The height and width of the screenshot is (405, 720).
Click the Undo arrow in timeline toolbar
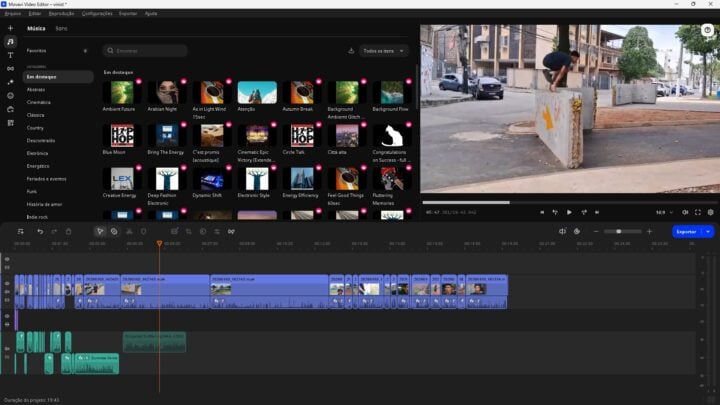40,231
